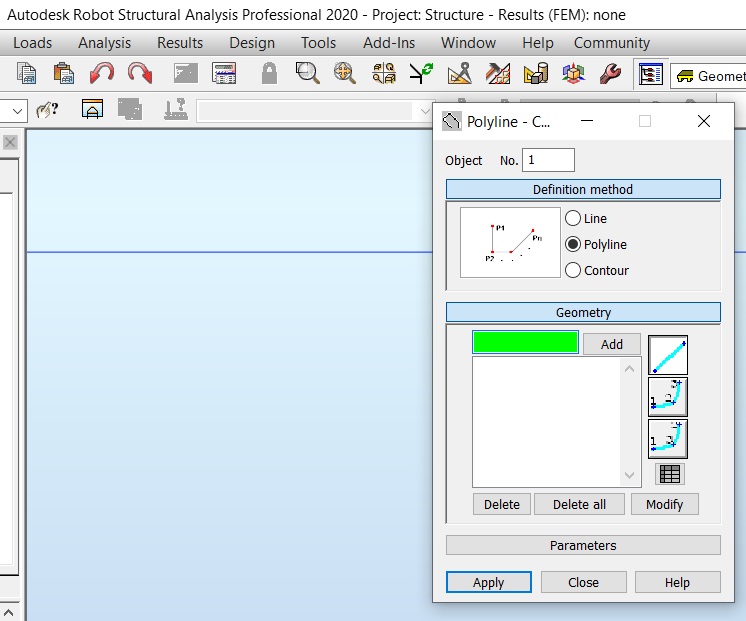Select the Zoom window magnifier icon
The width and height of the screenshot is (746, 621).
pos(307,74)
